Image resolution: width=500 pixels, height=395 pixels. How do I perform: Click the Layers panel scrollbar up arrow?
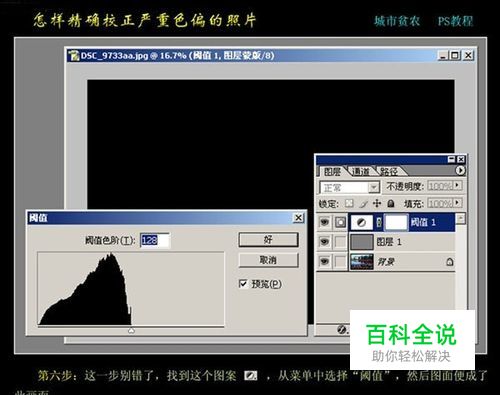tap(461, 218)
